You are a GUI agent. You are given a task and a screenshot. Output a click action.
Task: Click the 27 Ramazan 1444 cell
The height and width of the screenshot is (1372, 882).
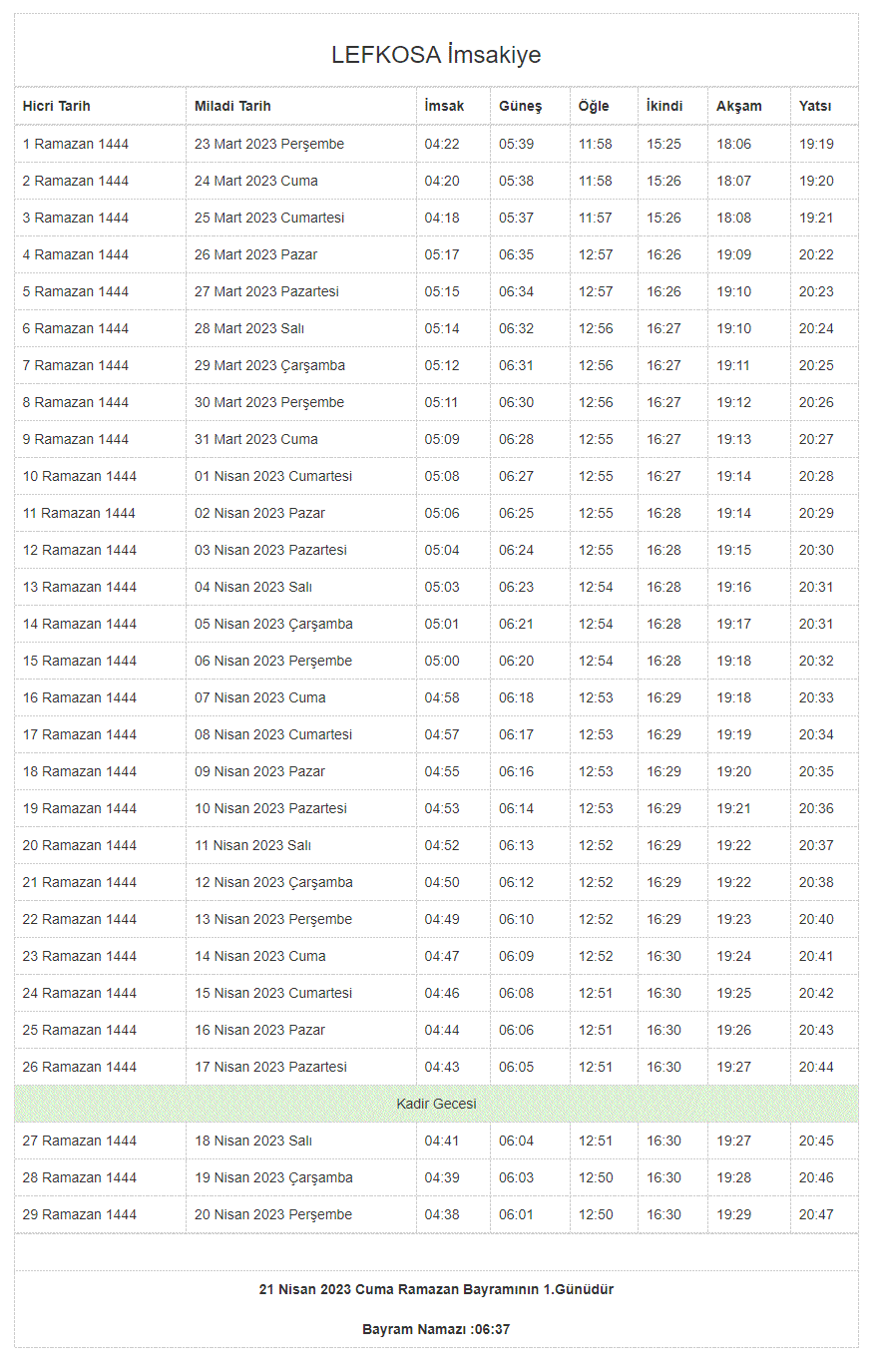[80, 1141]
